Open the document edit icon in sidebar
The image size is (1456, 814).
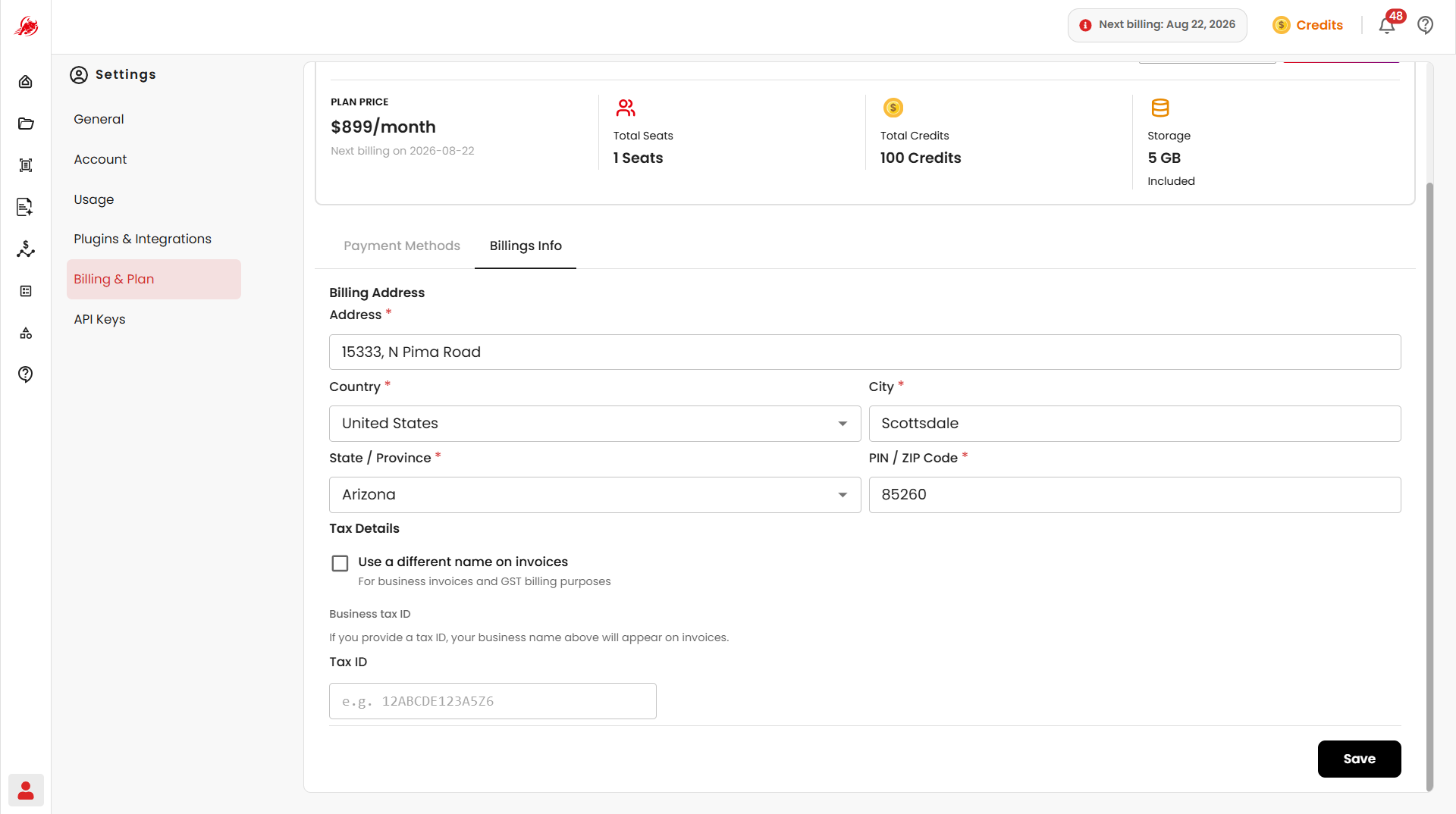click(26, 207)
